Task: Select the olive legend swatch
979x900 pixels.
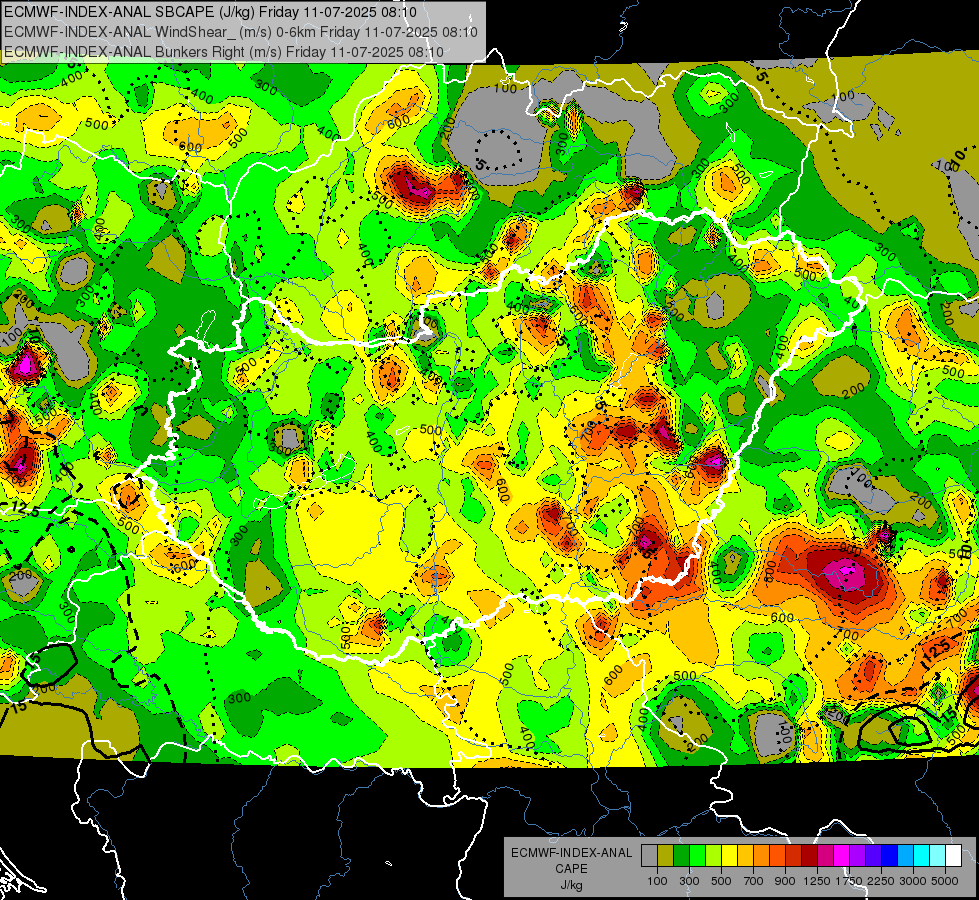Action: coord(666,856)
